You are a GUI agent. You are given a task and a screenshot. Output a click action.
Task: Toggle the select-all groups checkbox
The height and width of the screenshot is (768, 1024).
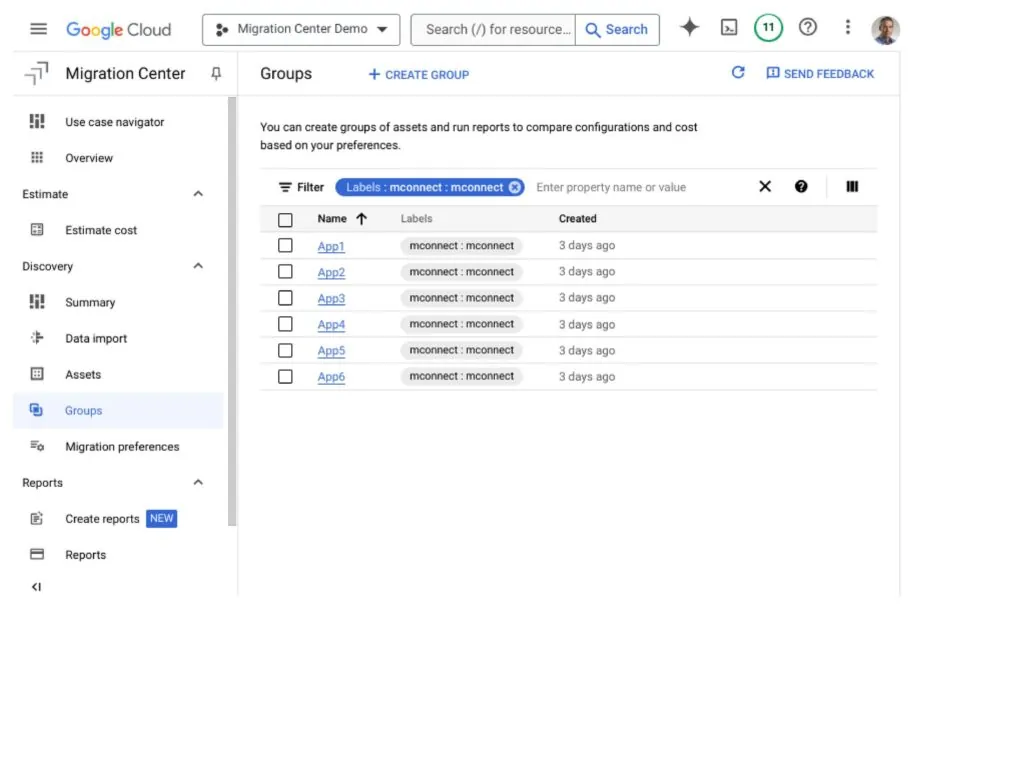[x=285, y=219]
